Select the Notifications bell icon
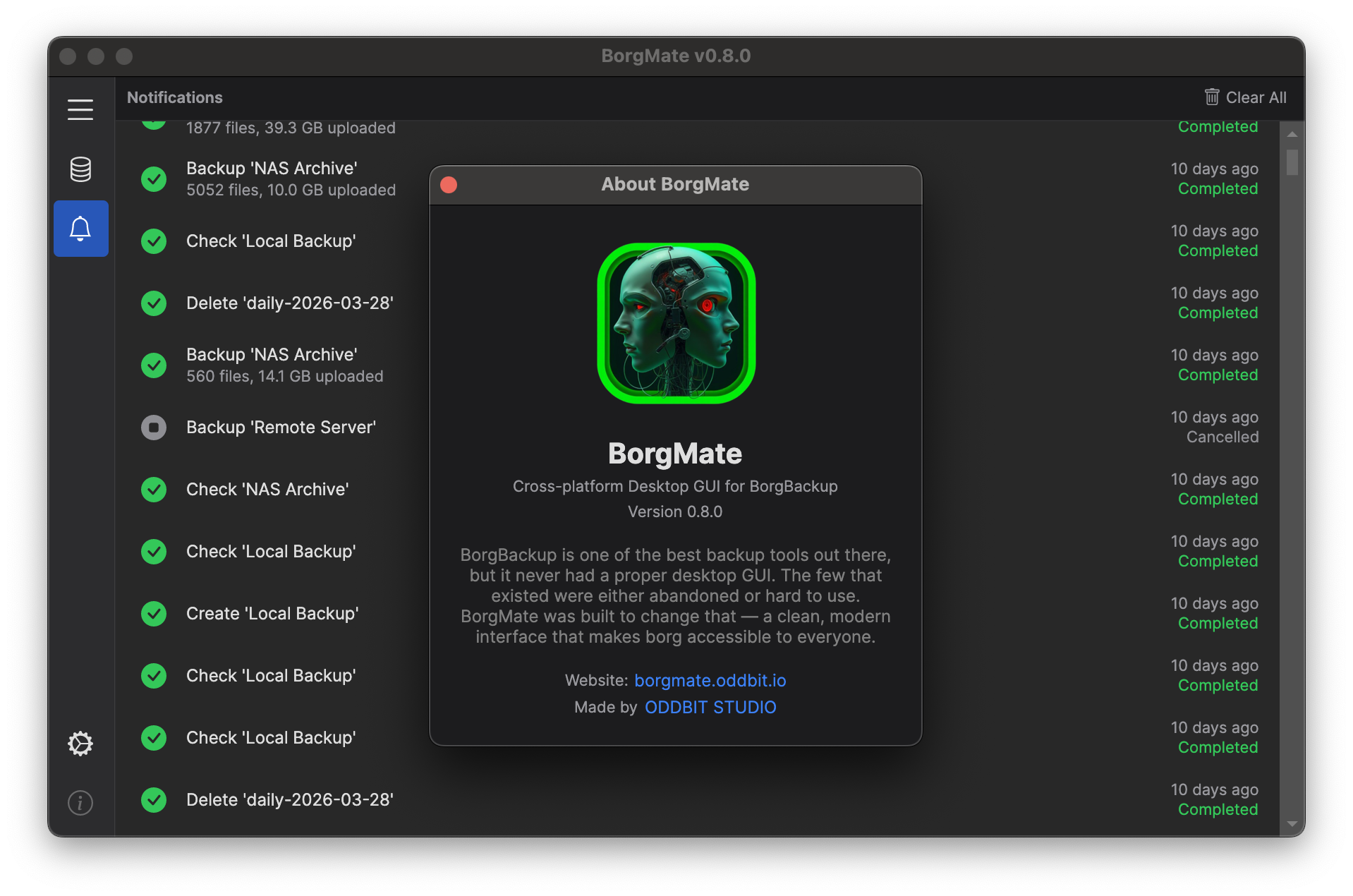1353x896 pixels. point(80,229)
